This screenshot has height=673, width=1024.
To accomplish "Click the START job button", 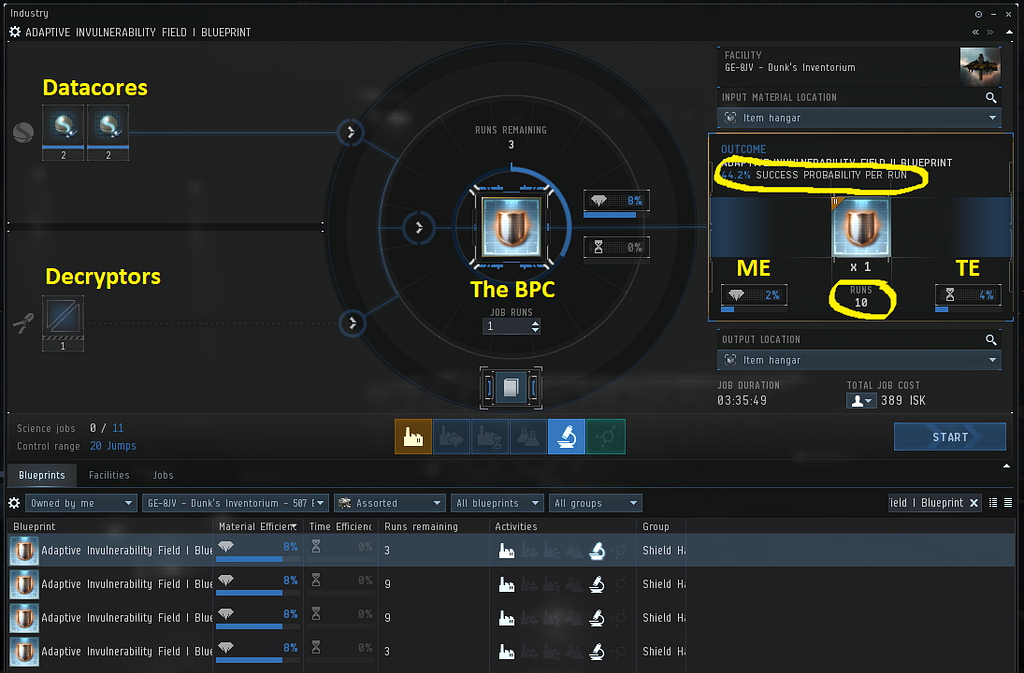I will click(x=950, y=437).
